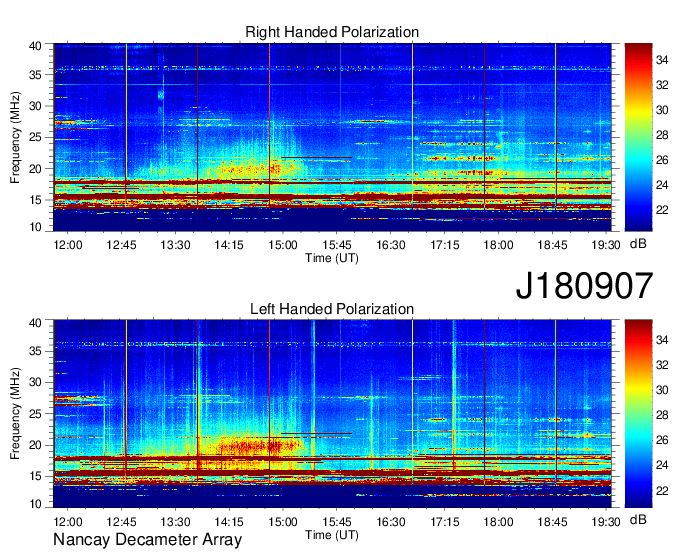Click the 15 MHz tick on Right Handed plot
The image size is (680, 552).
click(x=35, y=200)
